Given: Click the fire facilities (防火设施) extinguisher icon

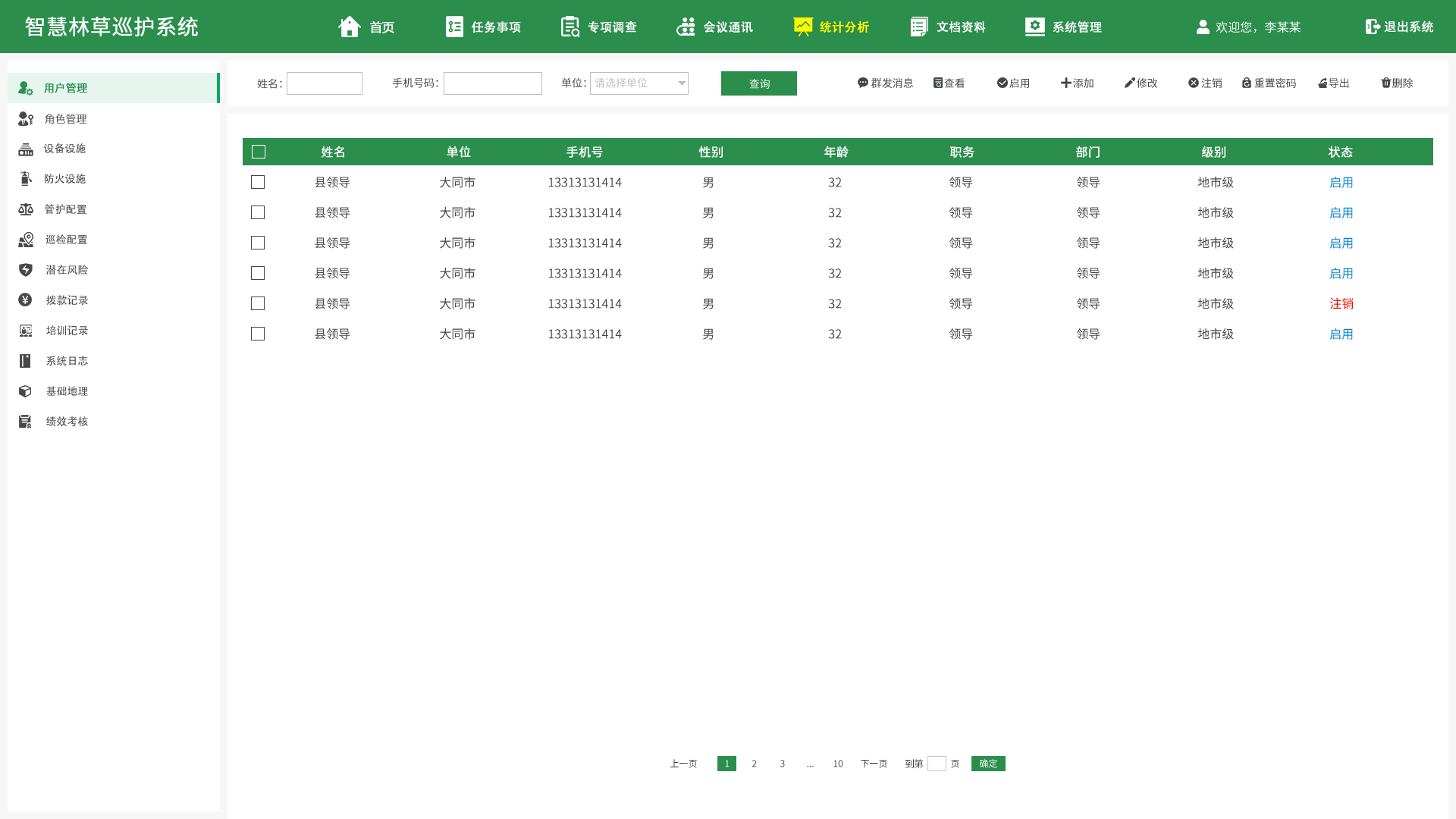Looking at the screenshot, I should 26,179.
